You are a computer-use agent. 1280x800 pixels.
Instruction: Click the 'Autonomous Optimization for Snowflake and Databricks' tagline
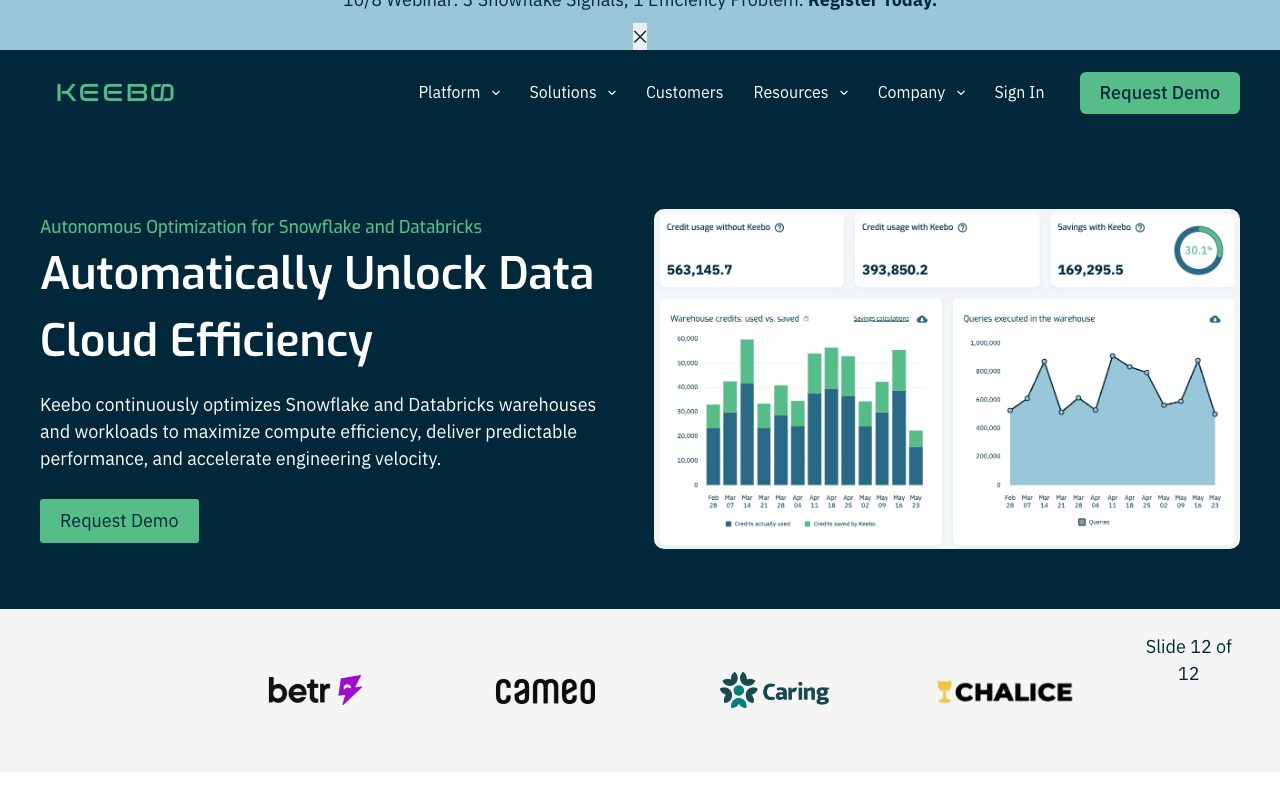coord(261,227)
